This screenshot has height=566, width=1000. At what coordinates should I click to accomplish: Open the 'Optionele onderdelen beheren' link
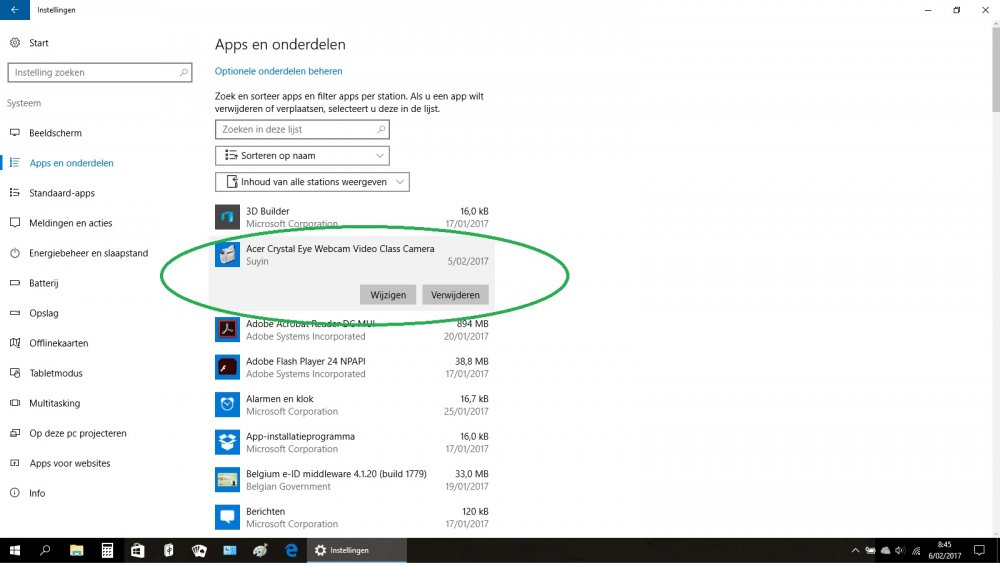(x=278, y=71)
